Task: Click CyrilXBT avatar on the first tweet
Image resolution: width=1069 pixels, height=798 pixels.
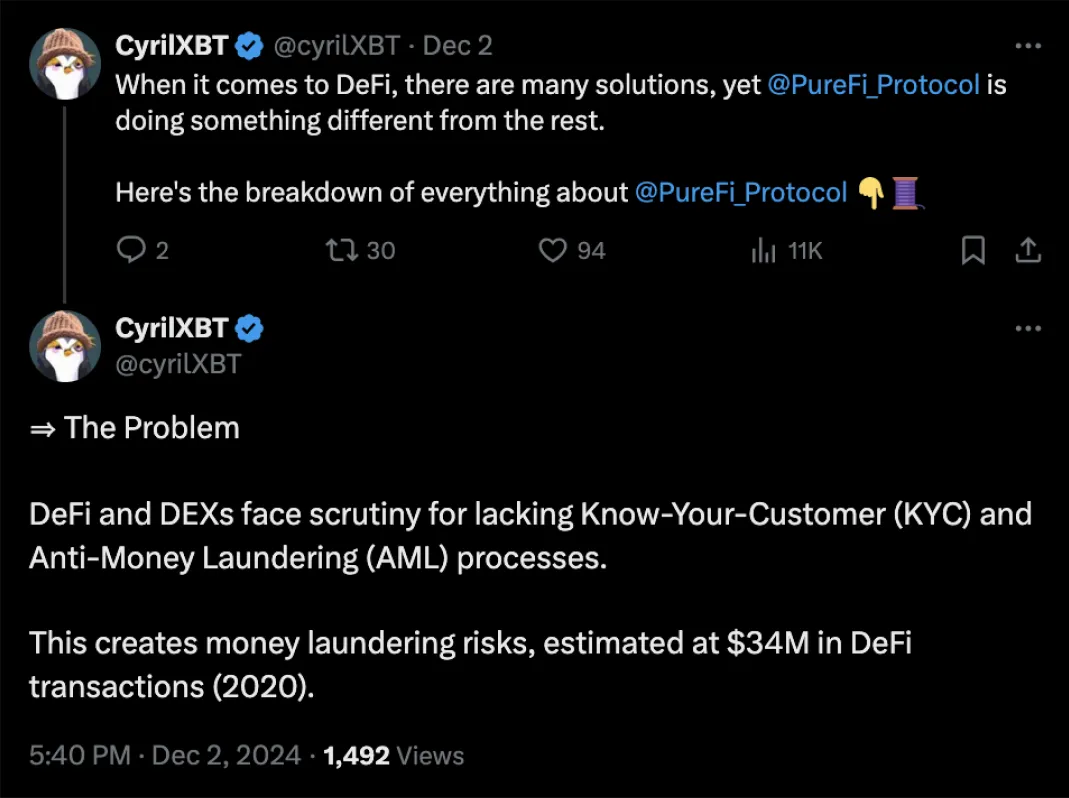Action: (65, 64)
